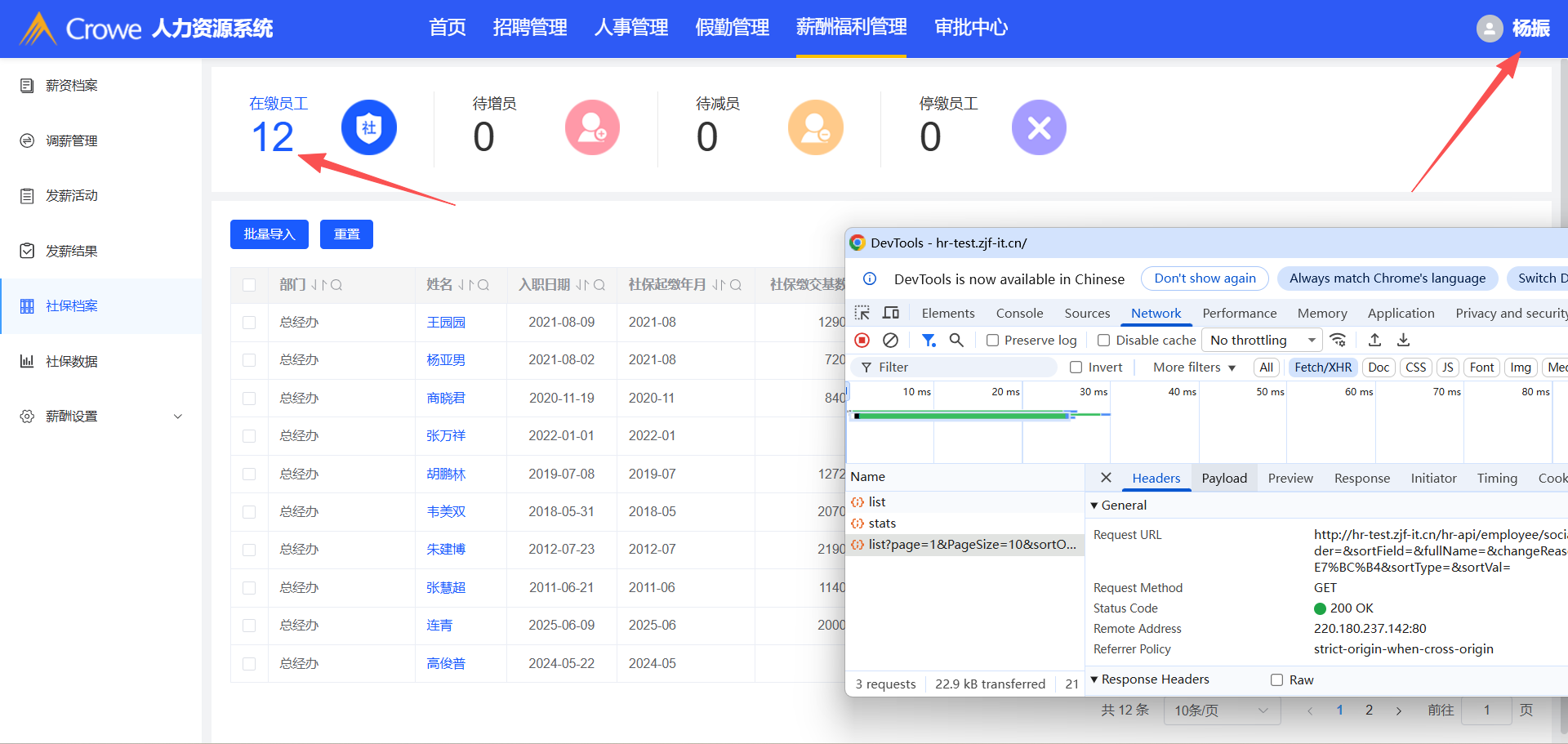Image resolution: width=1568 pixels, height=744 pixels.
Task: Tick the row checkbox for 王园园
Action: pos(249,323)
